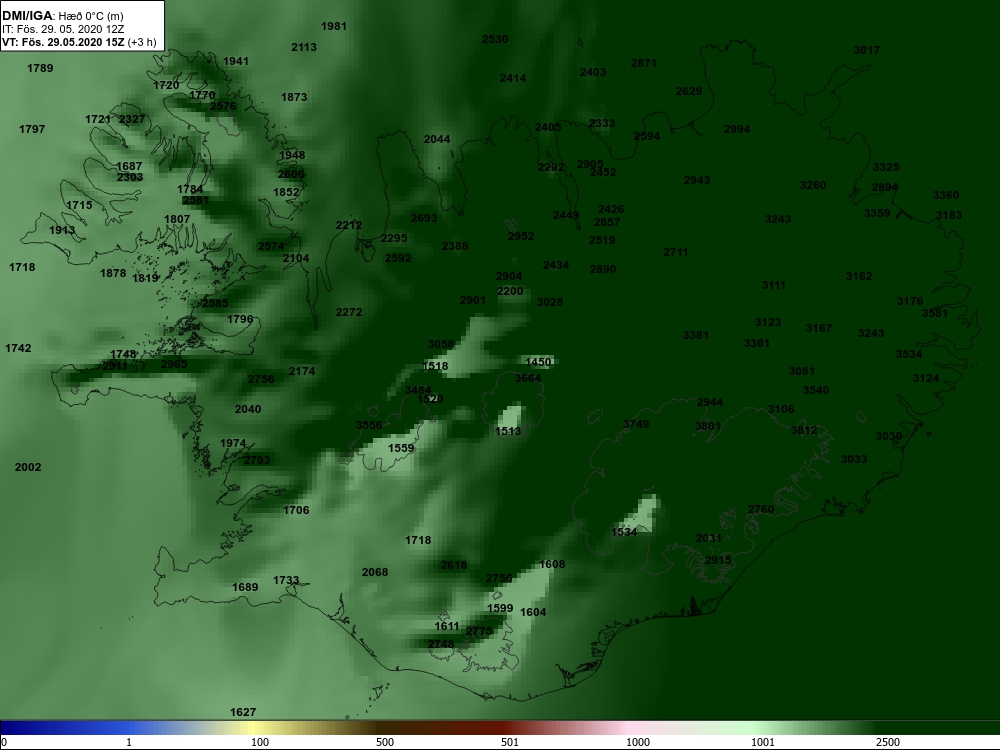Select the map value 1689
1000x750 pixels.
(x=245, y=587)
